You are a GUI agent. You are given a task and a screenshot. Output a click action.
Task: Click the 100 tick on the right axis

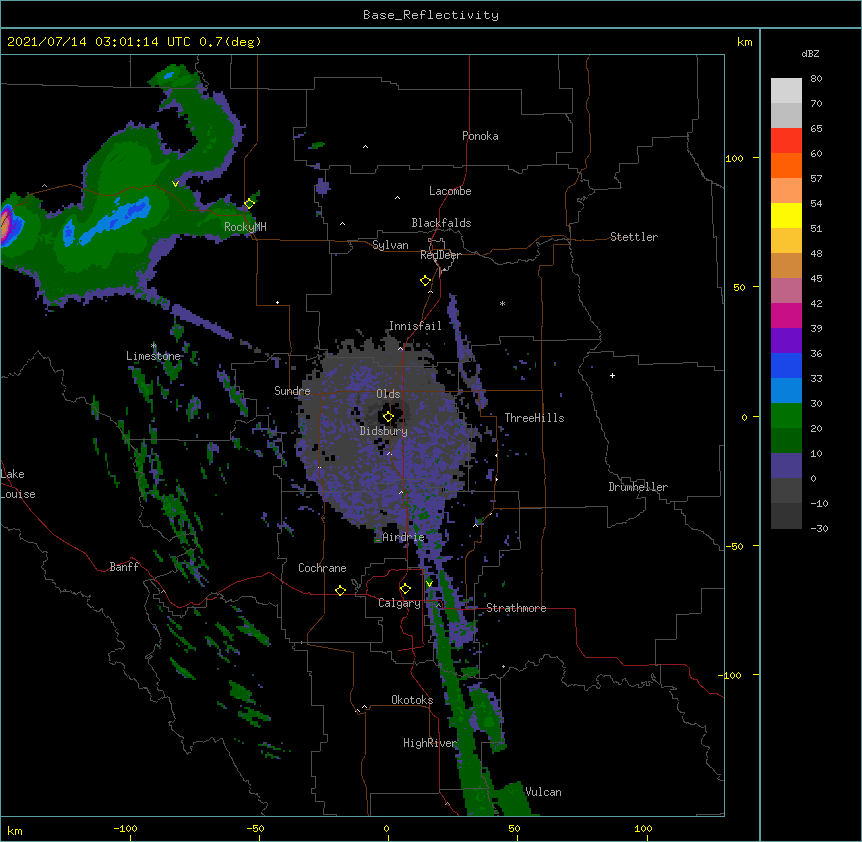coord(734,158)
